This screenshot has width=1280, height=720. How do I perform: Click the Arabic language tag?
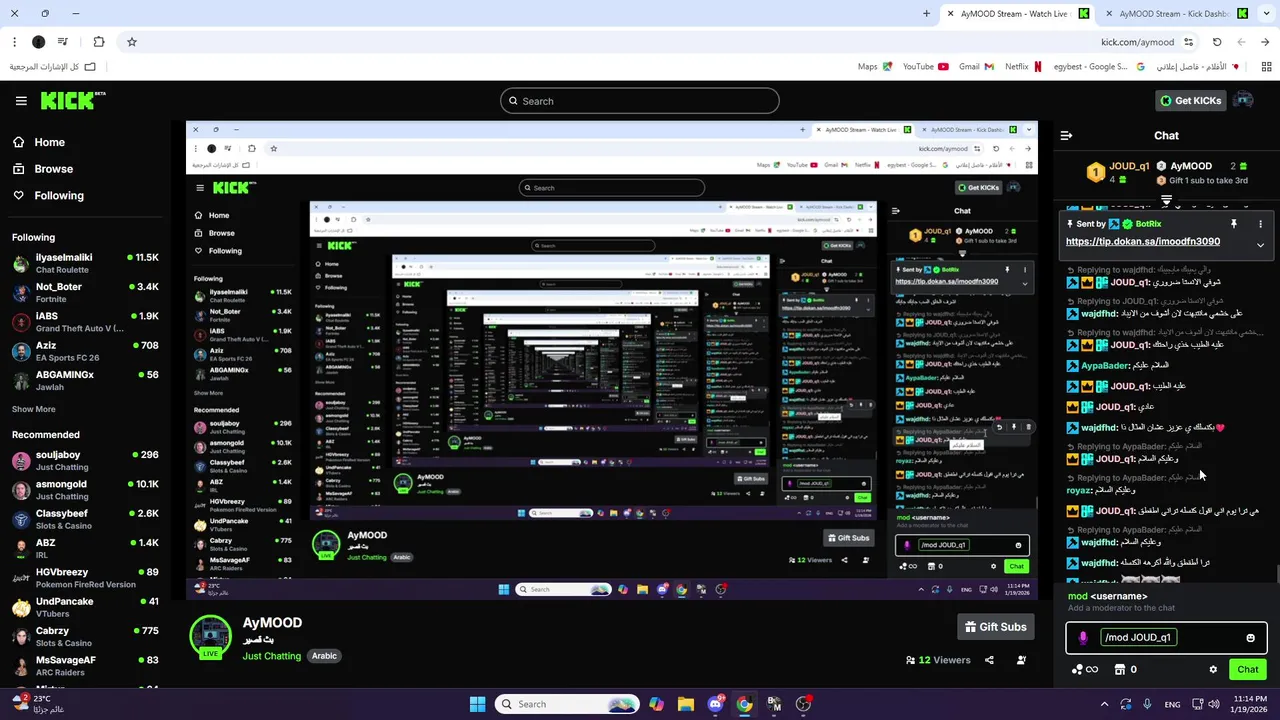pyautogui.click(x=324, y=656)
